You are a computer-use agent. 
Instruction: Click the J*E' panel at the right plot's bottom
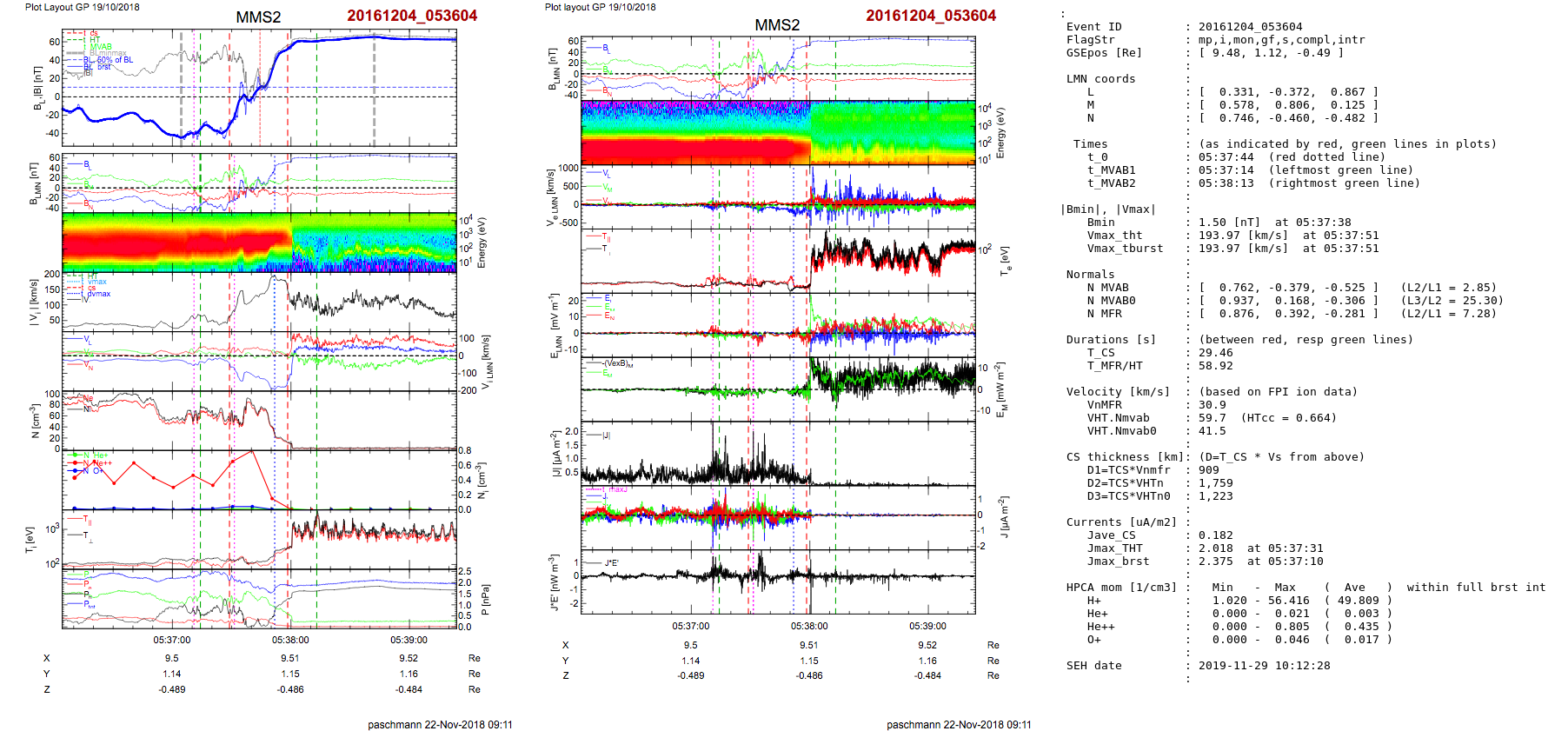[778, 581]
